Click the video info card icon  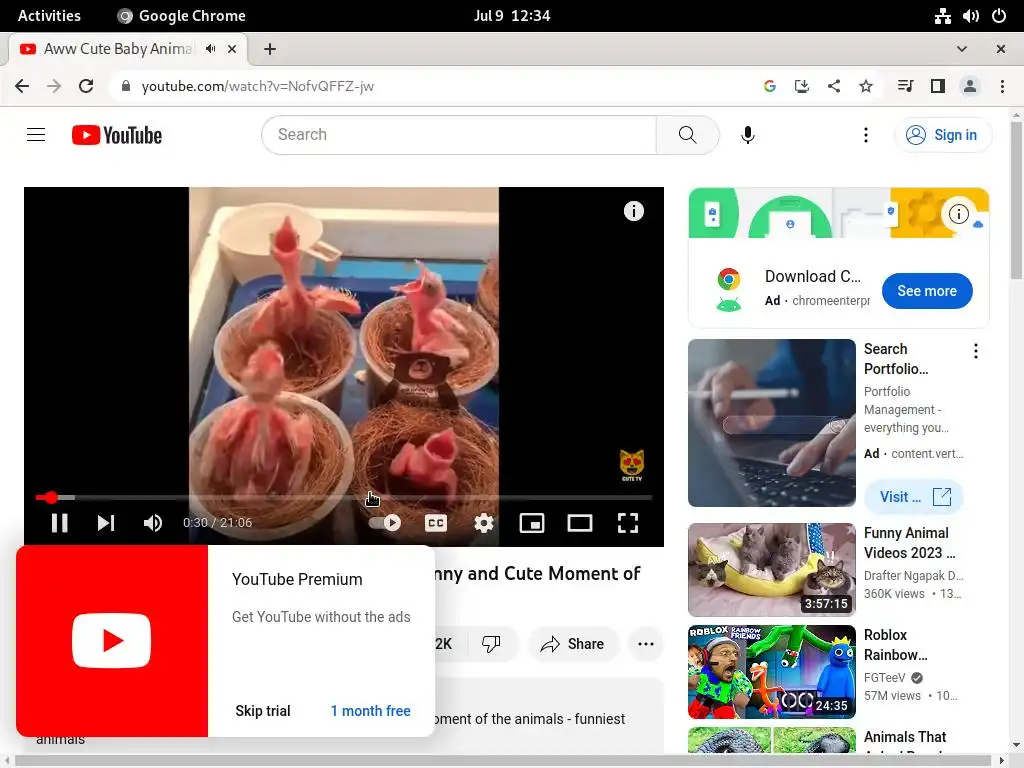click(633, 211)
